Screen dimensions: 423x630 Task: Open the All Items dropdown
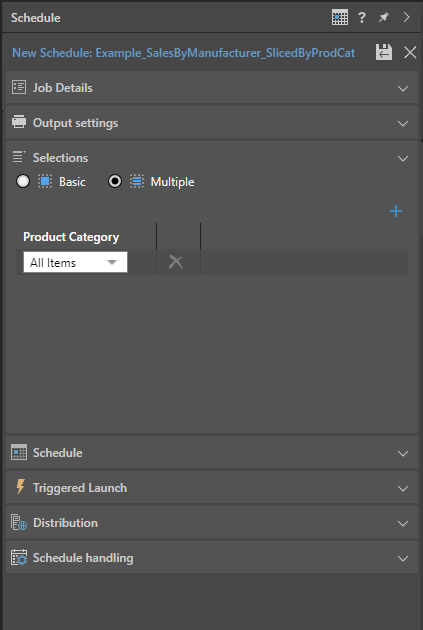76,262
